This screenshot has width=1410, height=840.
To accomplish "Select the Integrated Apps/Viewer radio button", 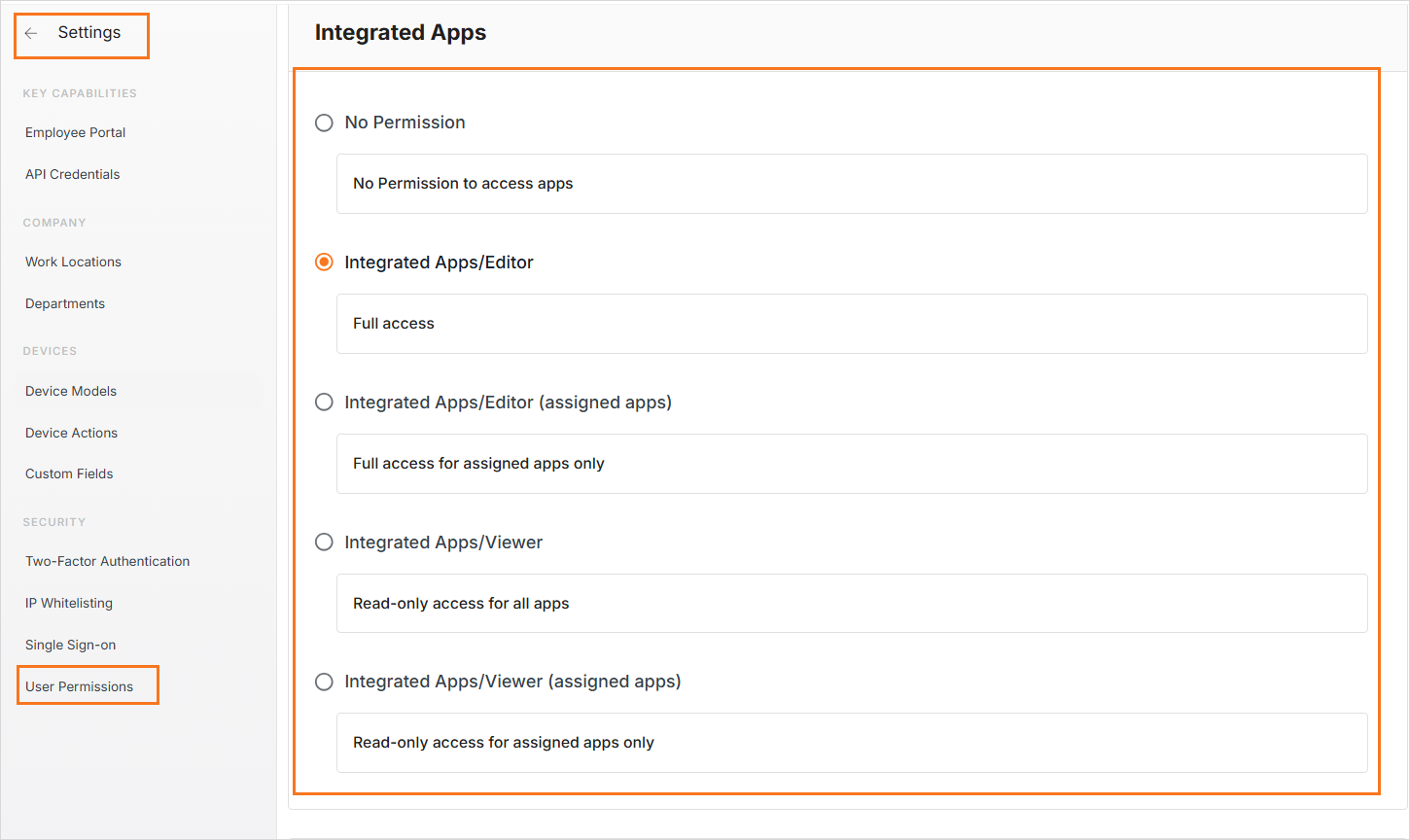I will coord(324,542).
